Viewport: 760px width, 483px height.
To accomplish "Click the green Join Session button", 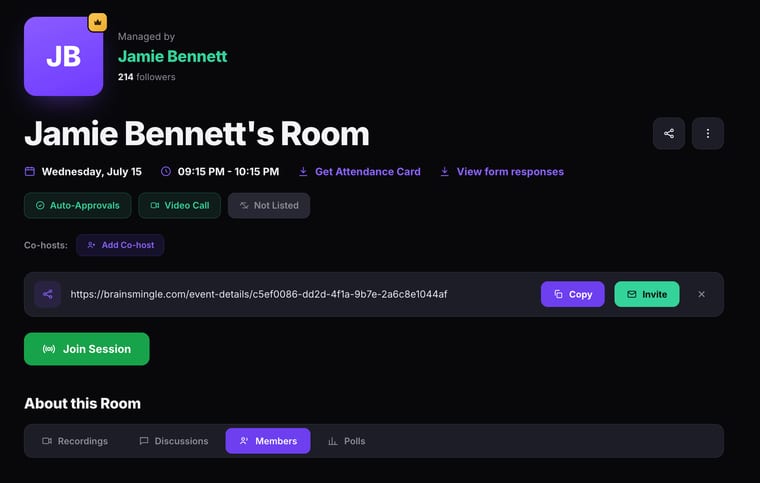I will pos(87,349).
